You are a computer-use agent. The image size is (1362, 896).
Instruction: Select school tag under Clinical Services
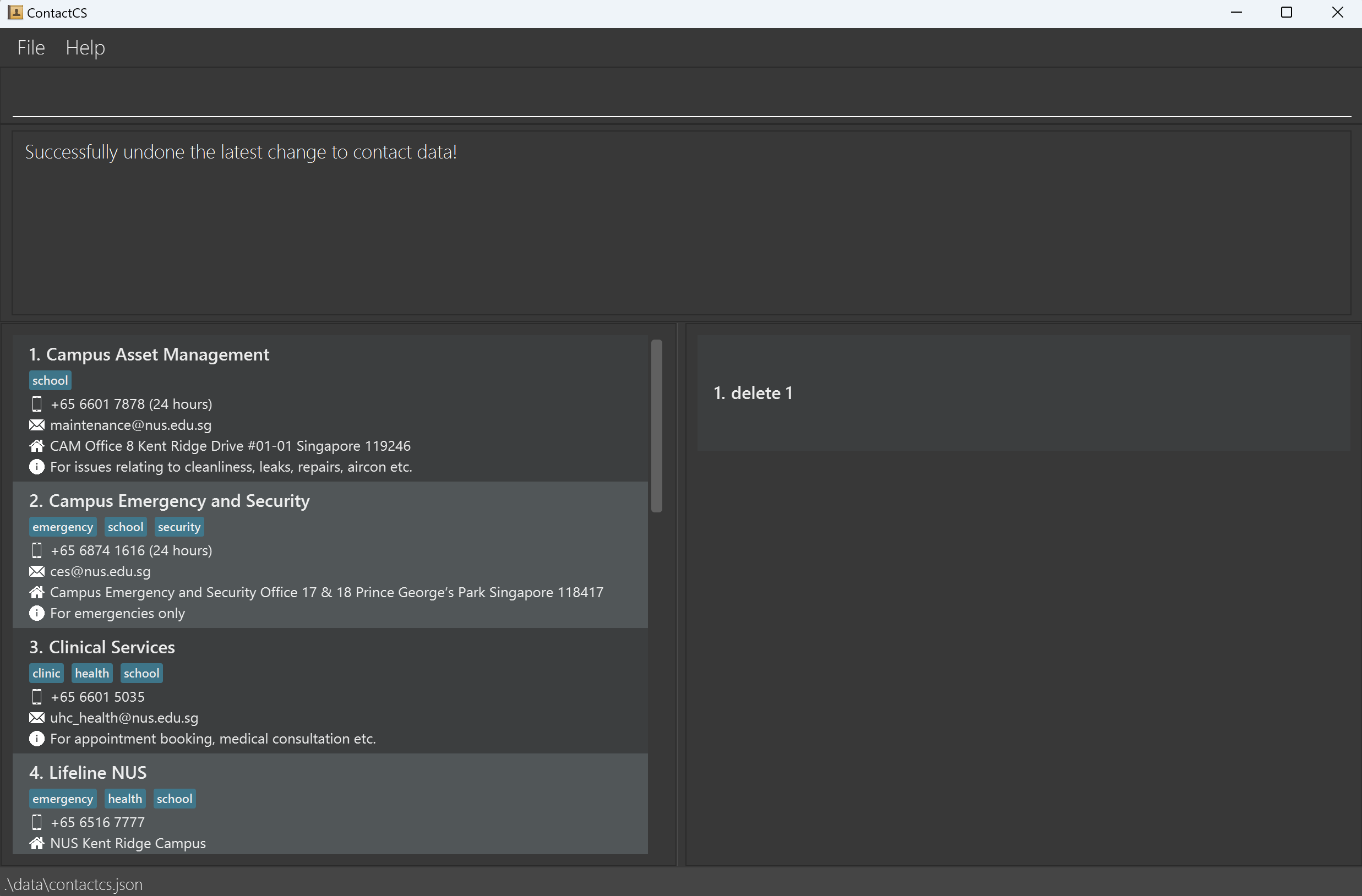click(x=141, y=674)
